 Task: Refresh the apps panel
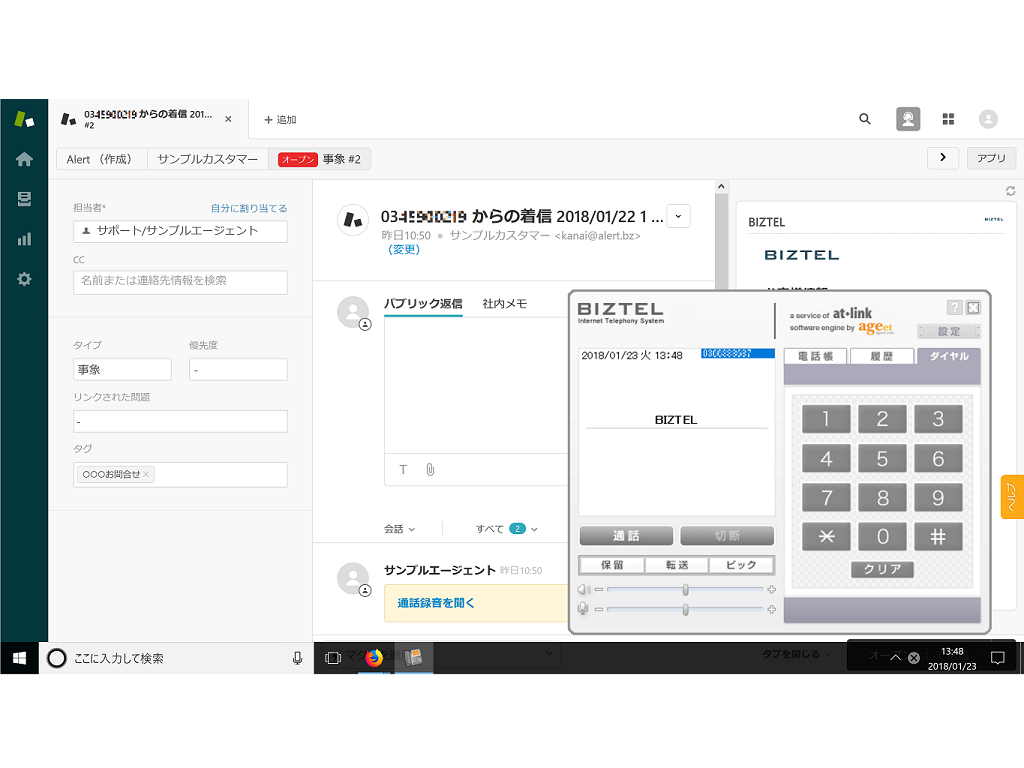pyautogui.click(x=1010, y=191)
